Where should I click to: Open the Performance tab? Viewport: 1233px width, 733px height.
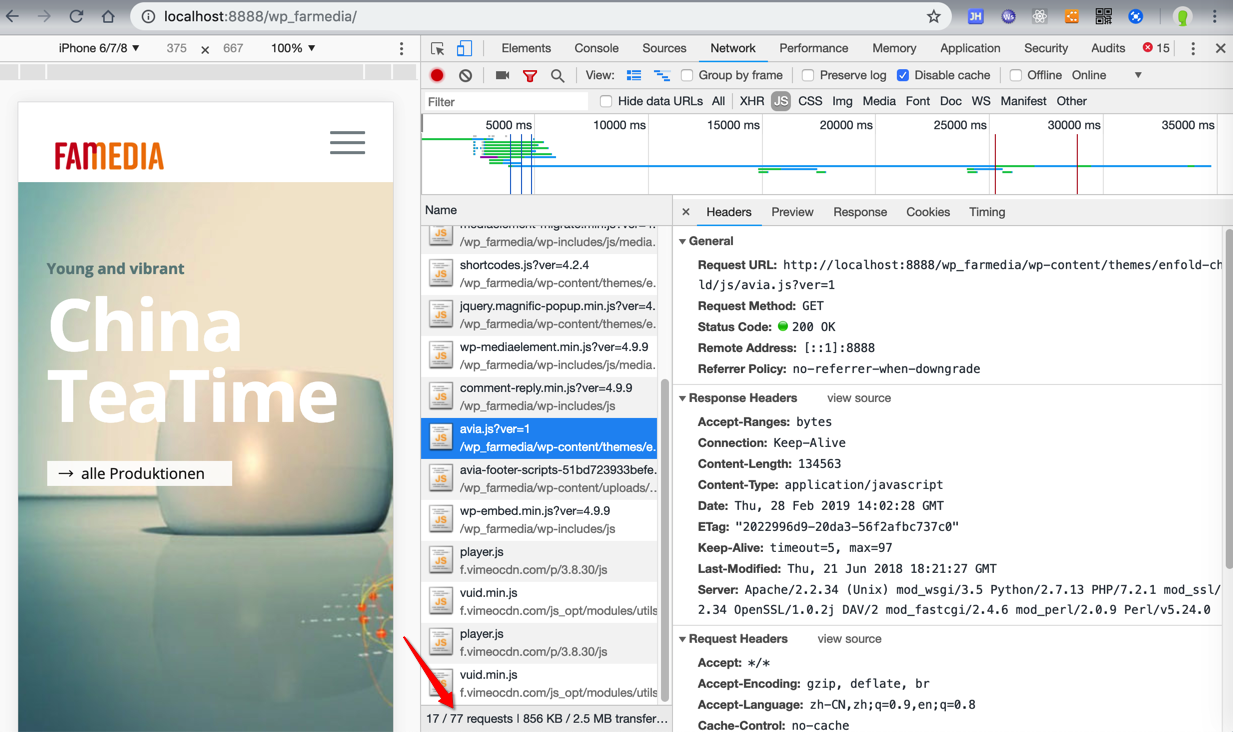tap(813, 48)
